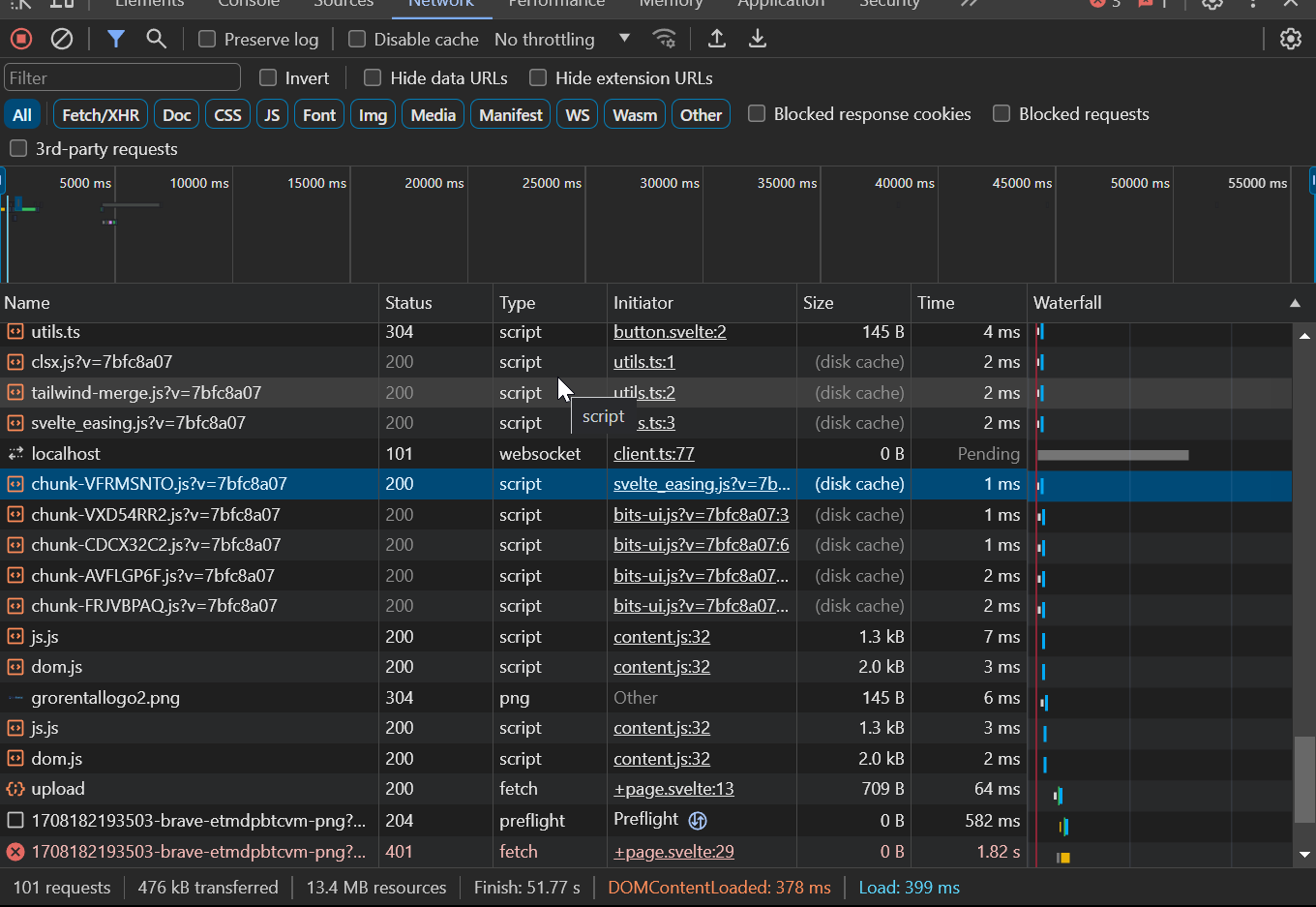Clear the network log
This screenshot has height=907, width=1316.
62,39
